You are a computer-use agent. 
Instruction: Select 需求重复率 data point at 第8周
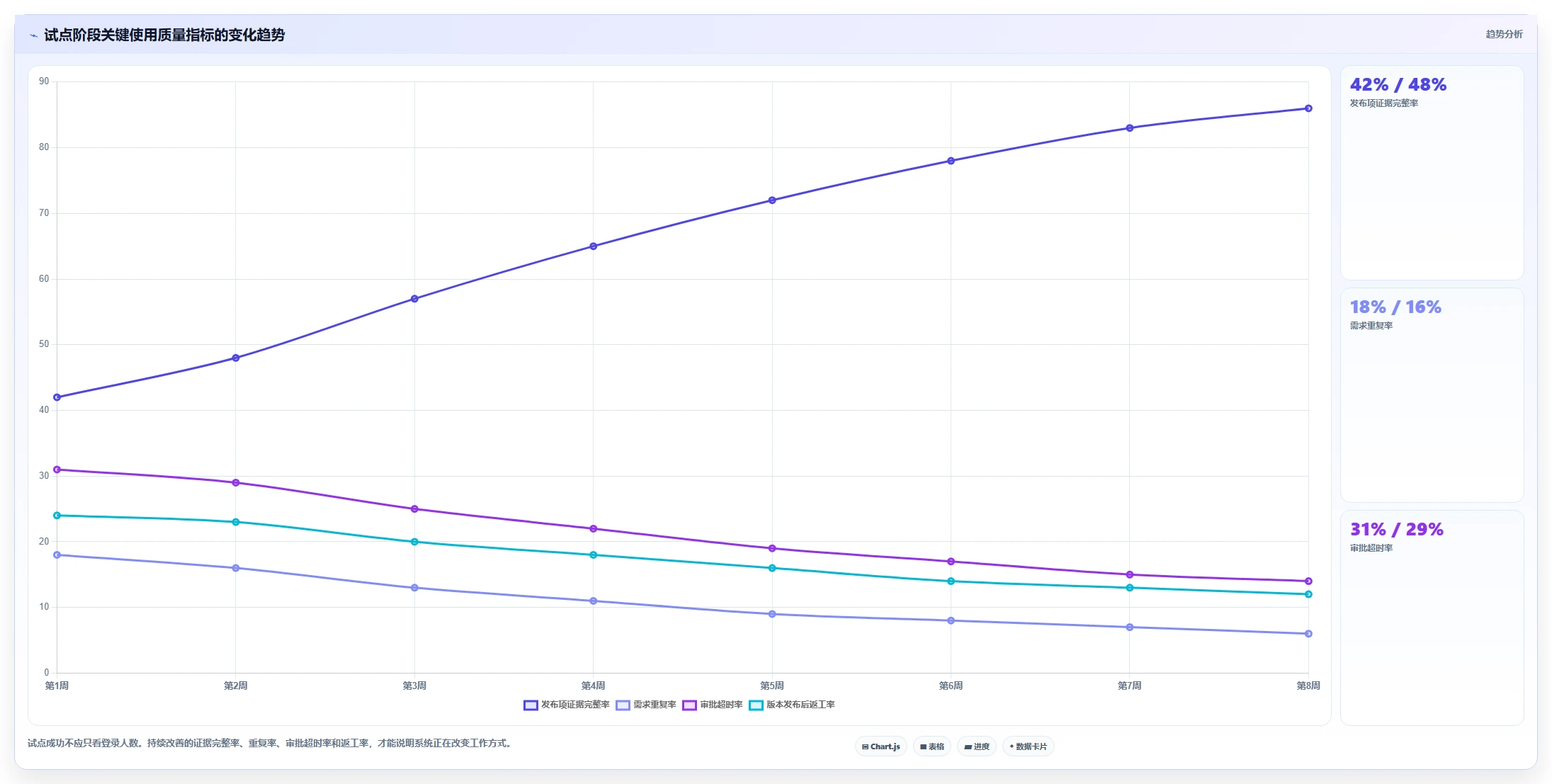click(1308, 634)
